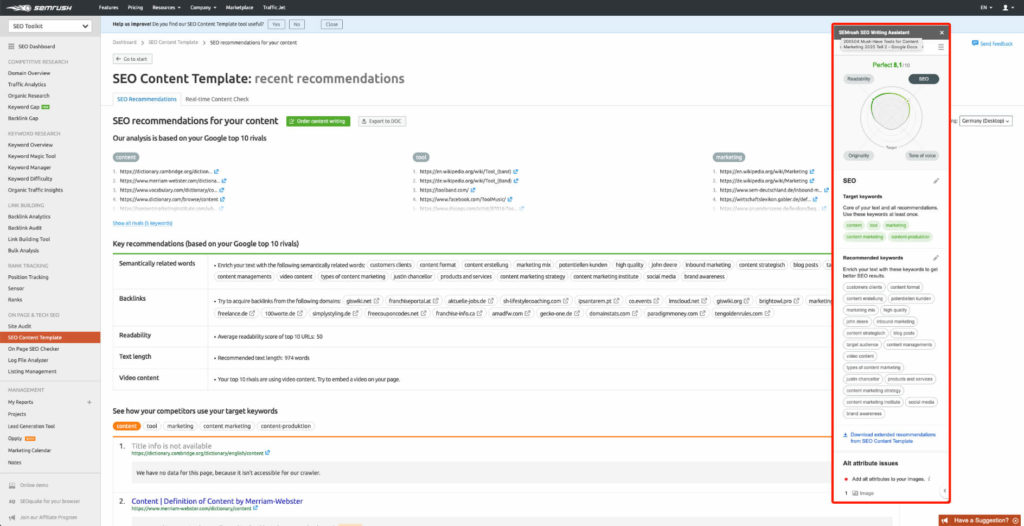
Task: Select the Readability score pill
Action: tap(859, 78)
